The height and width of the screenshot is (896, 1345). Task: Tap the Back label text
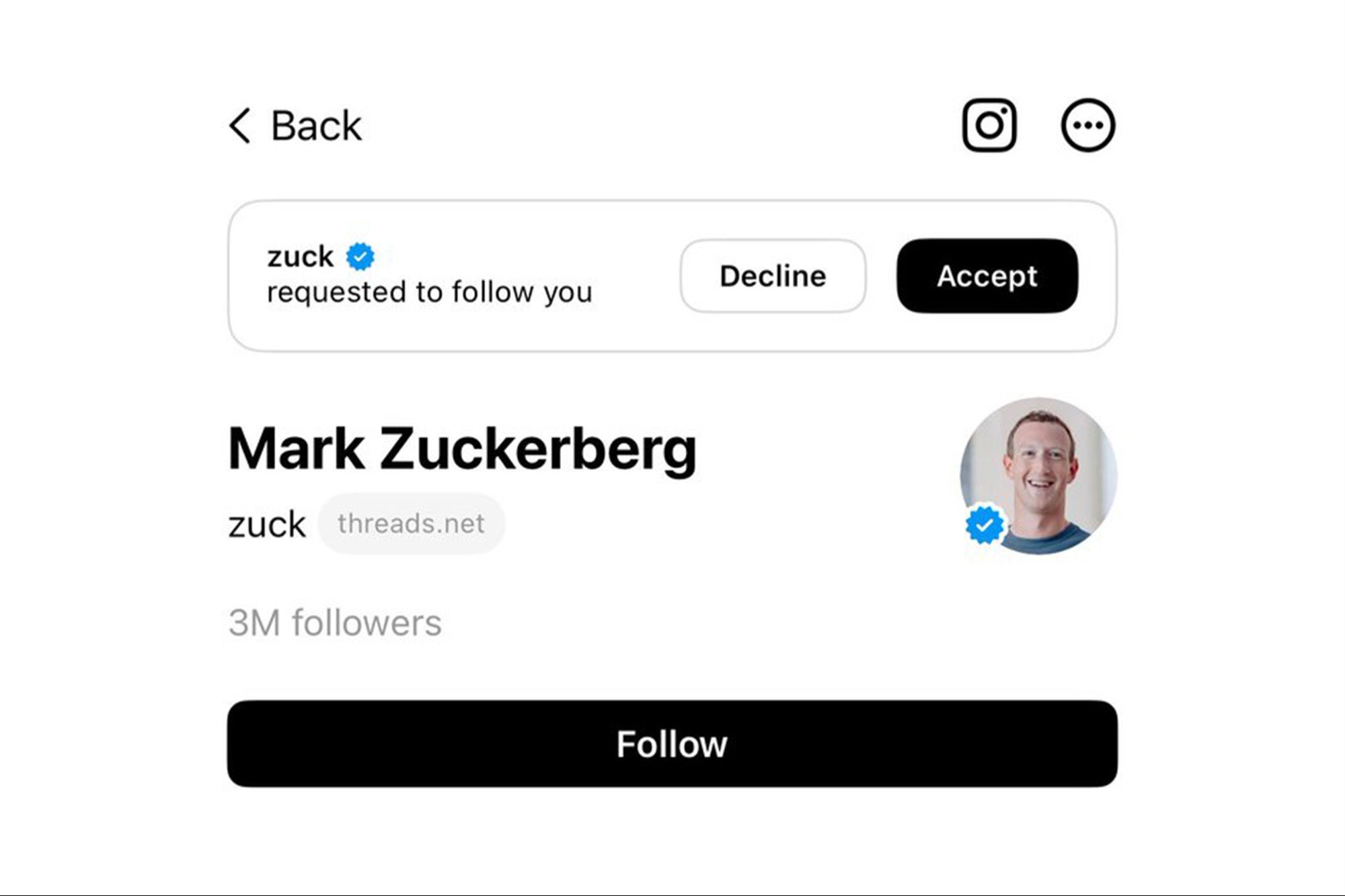[316, 126]
